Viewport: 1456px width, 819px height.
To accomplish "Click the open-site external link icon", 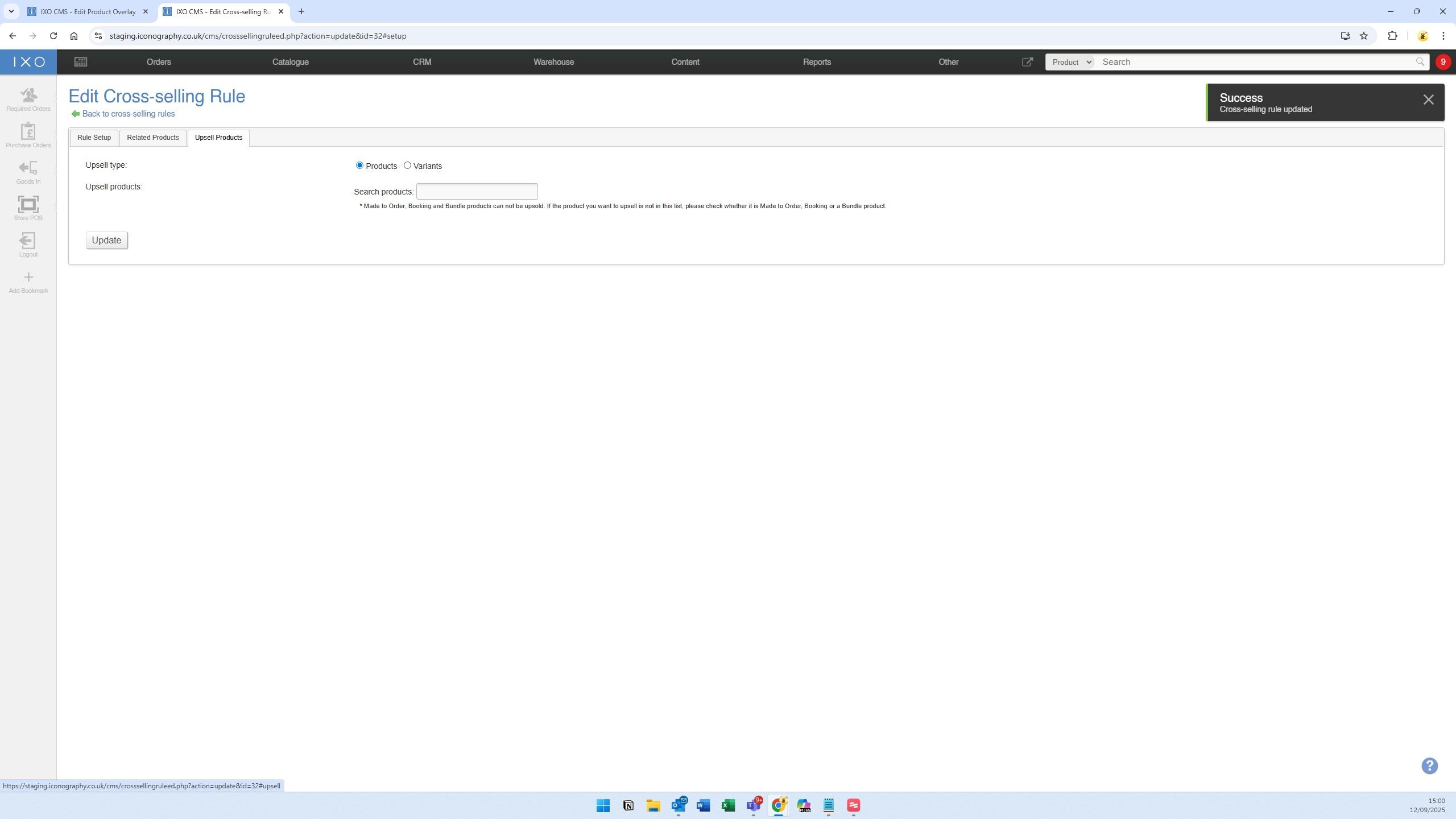I will pyautogui.click(x=1027, y=62).
